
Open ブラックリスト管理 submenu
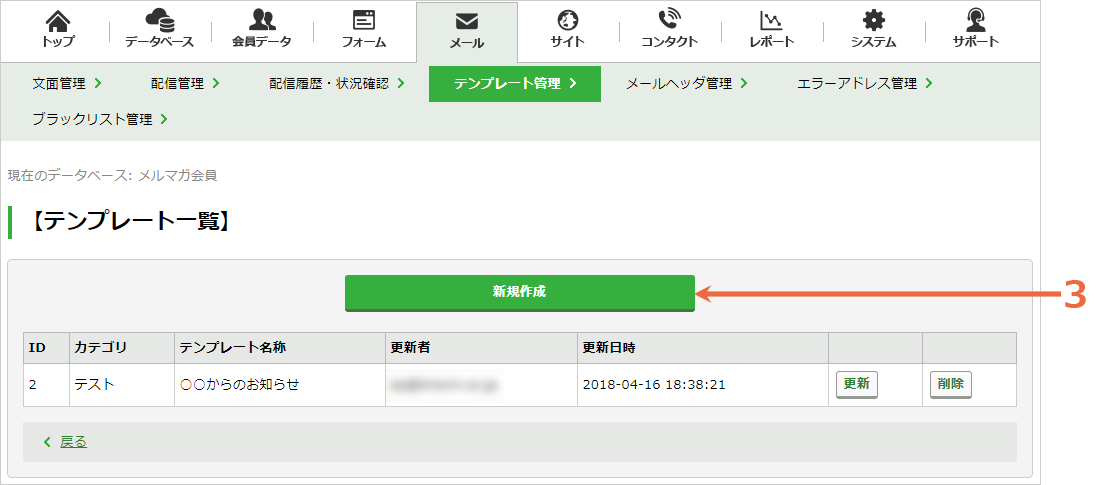tap(100, 120)
